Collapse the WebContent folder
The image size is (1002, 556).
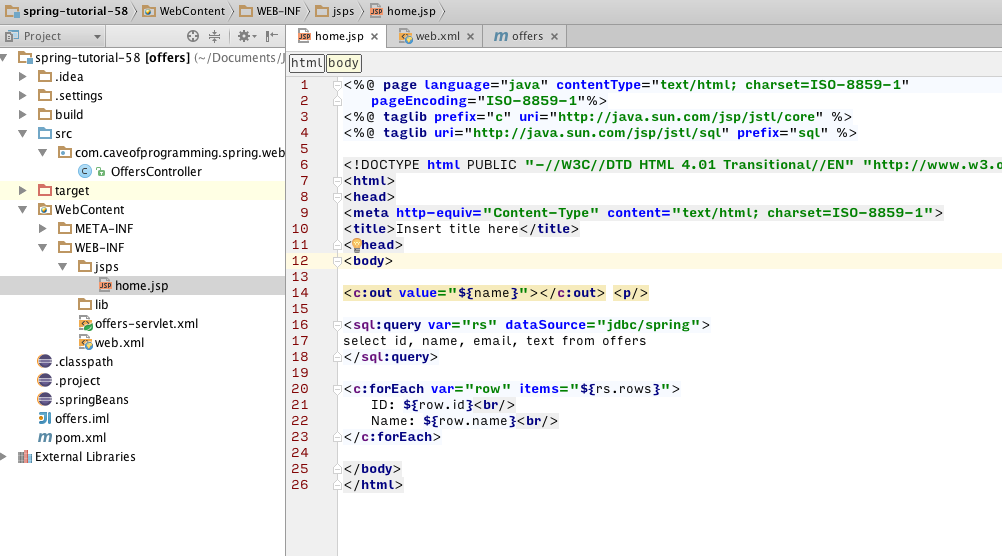[x=22, y=210]
